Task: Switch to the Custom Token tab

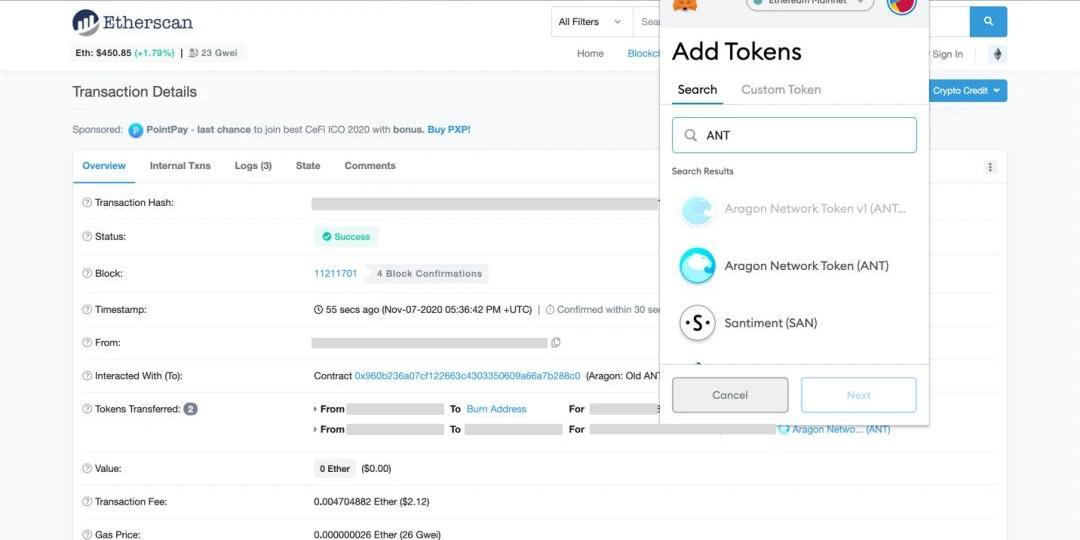Action: click(x=781, y=90)
